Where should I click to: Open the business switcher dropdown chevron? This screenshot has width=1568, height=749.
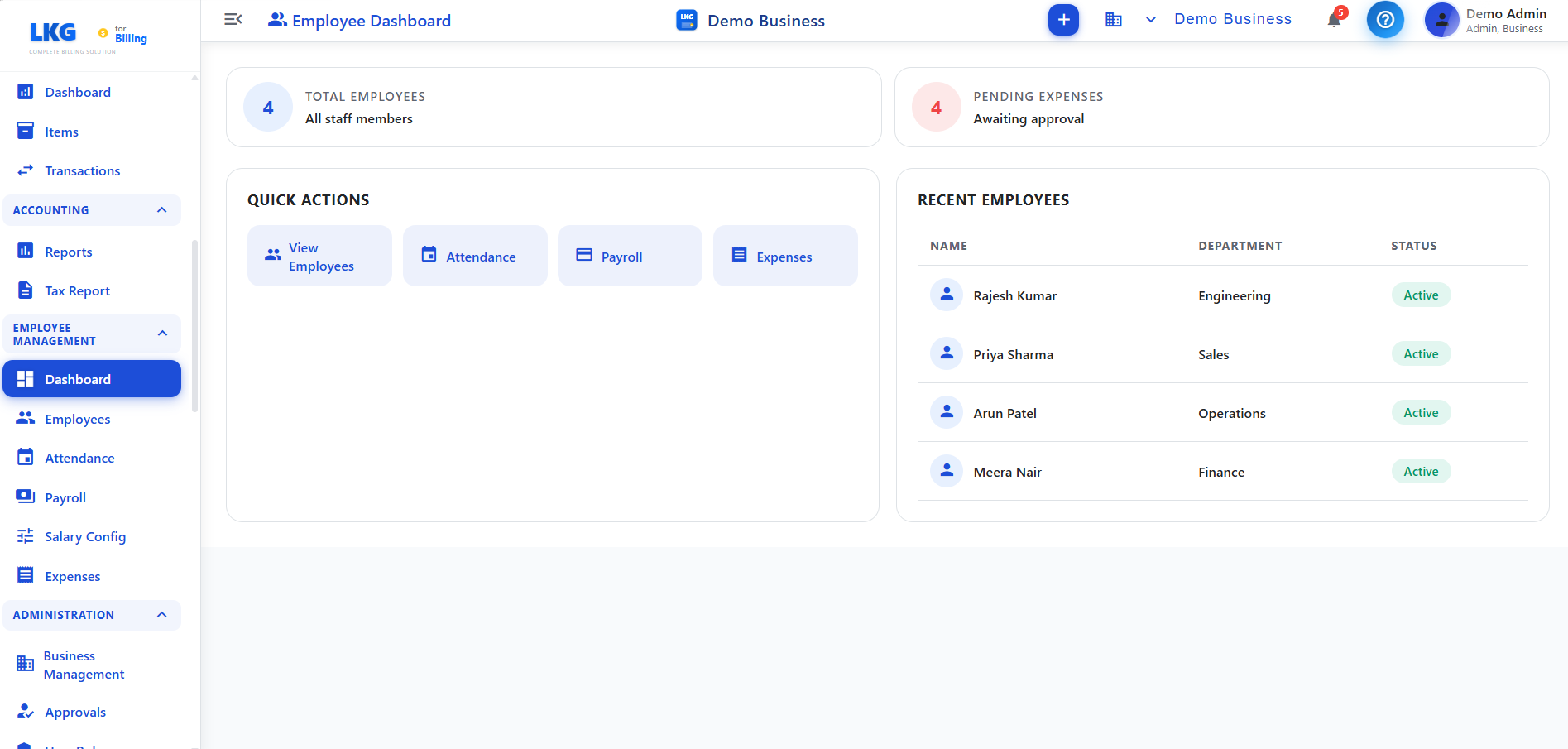[1151, 20]
